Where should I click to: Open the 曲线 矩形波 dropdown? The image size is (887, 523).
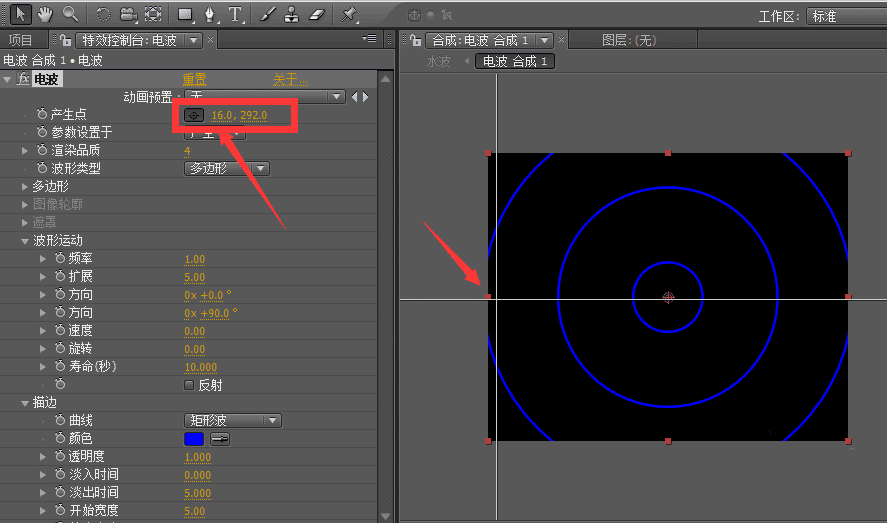click(x=232, y=421)
